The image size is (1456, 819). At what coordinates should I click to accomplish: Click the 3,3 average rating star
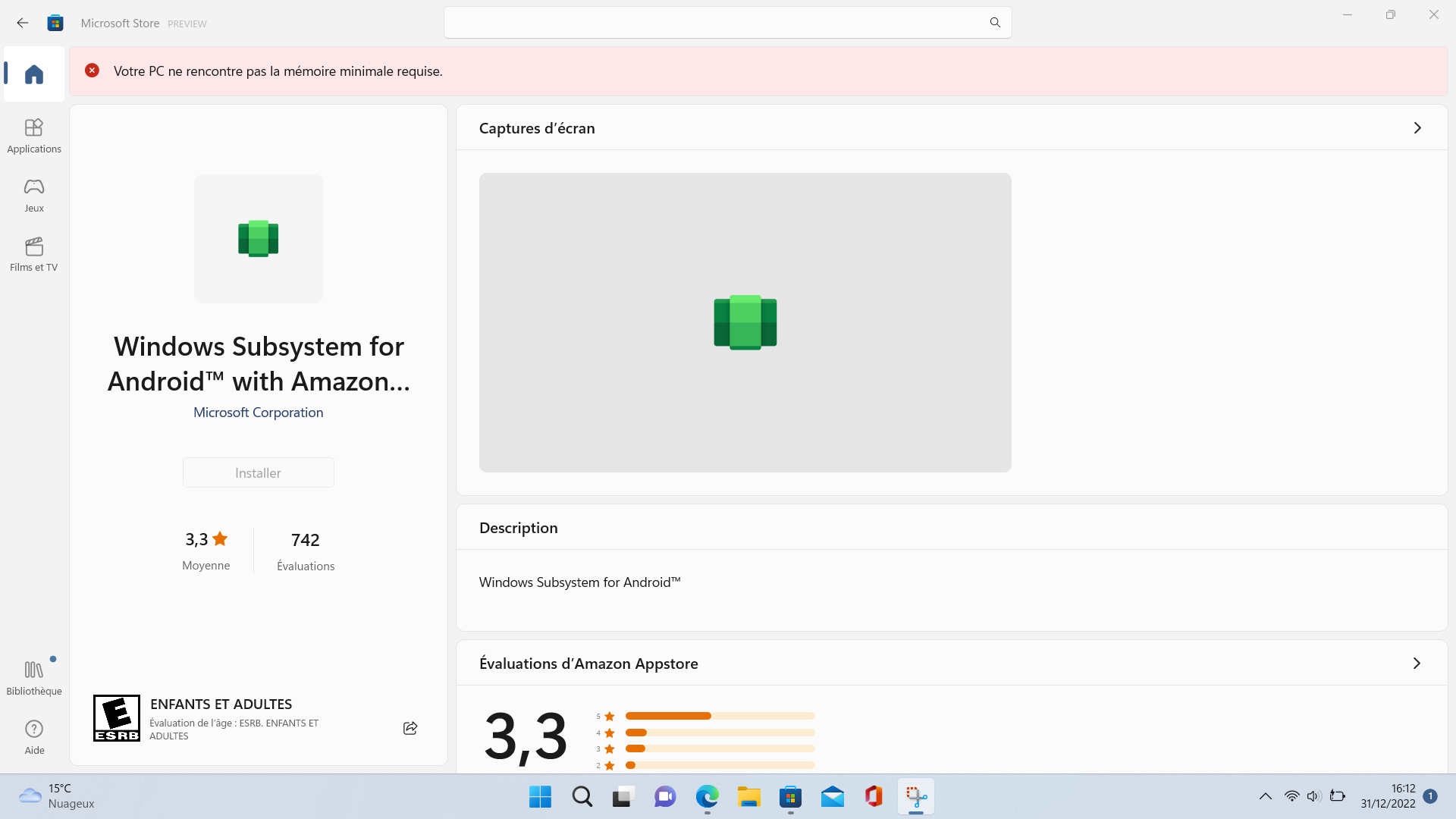coord(220,538)
